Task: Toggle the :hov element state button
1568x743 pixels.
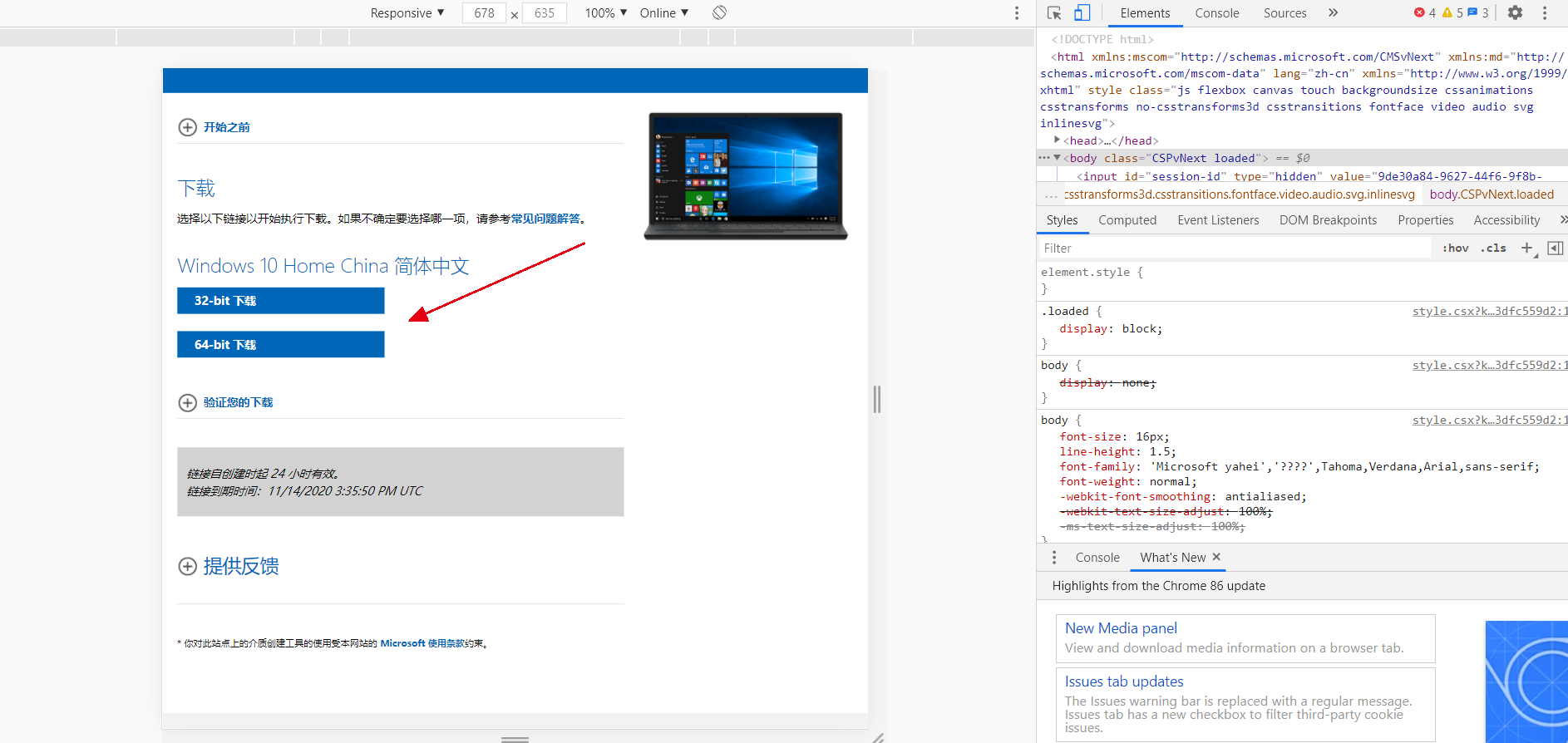Action: [1455, 248]
